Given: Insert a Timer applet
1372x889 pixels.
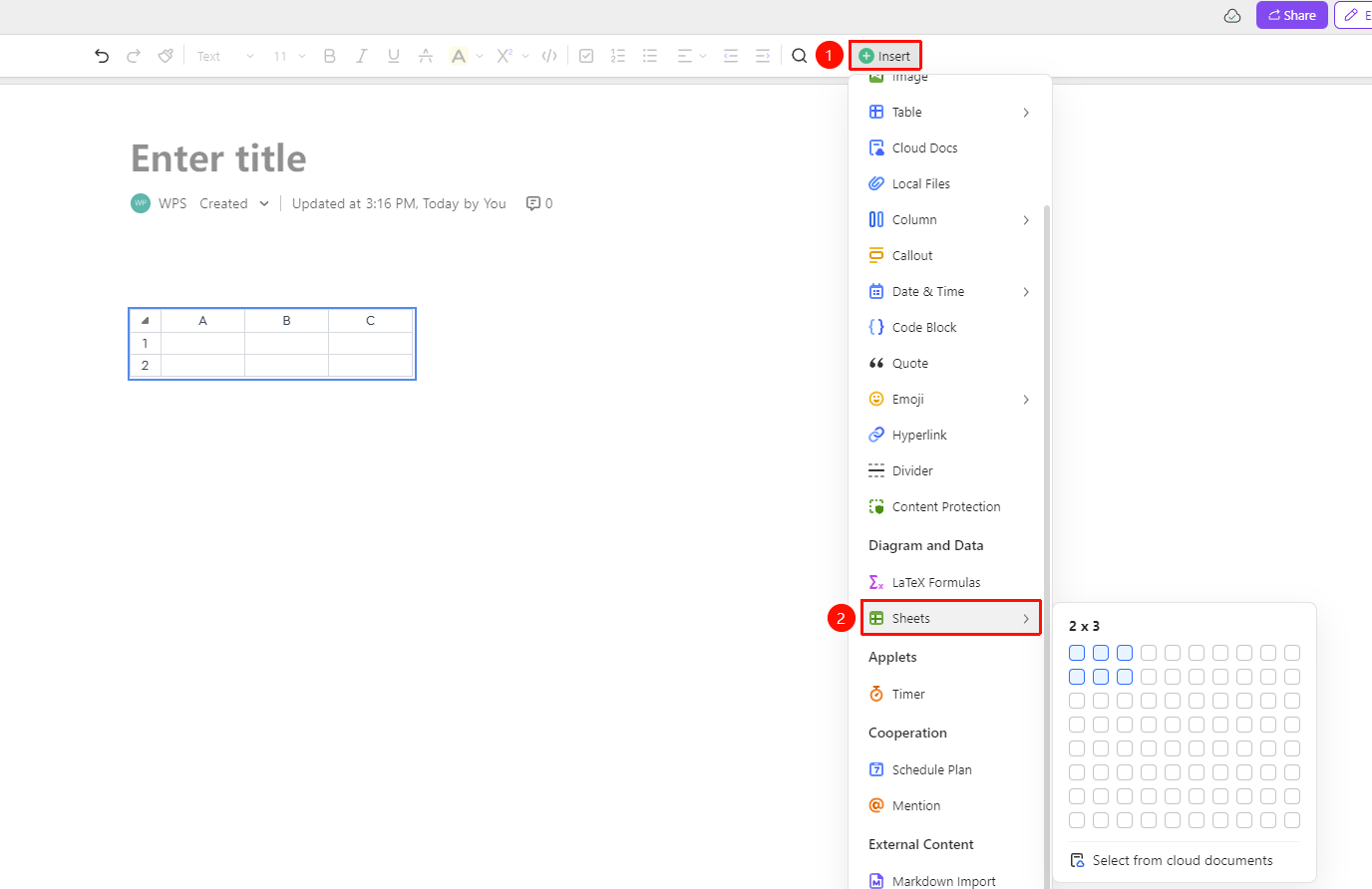Looking at the screenshot, I should (x=950, y=695).
